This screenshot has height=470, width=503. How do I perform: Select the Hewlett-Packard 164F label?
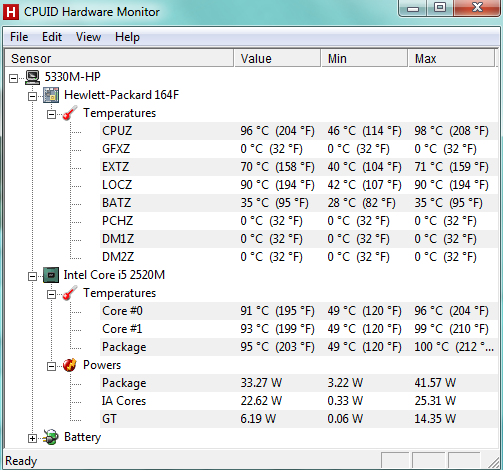point(121,95)
